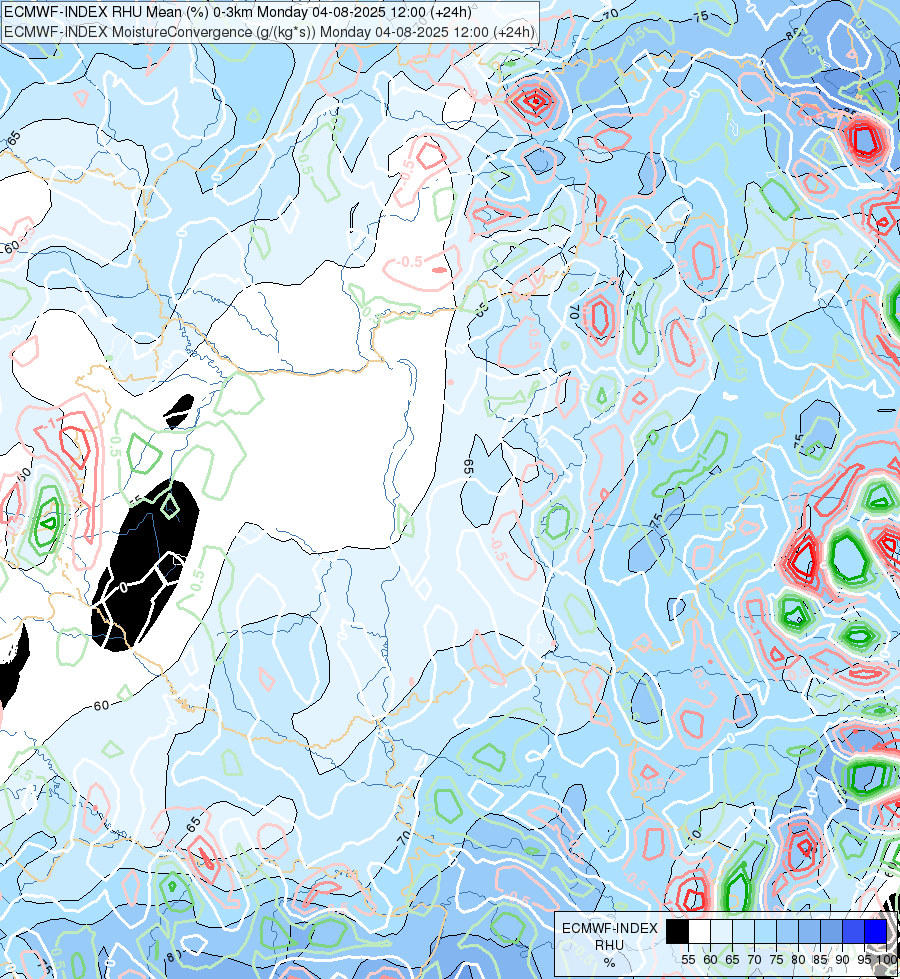
Task: Click the "RHU Mean (%) 0-3km" title line
Action: click(238, 12)
